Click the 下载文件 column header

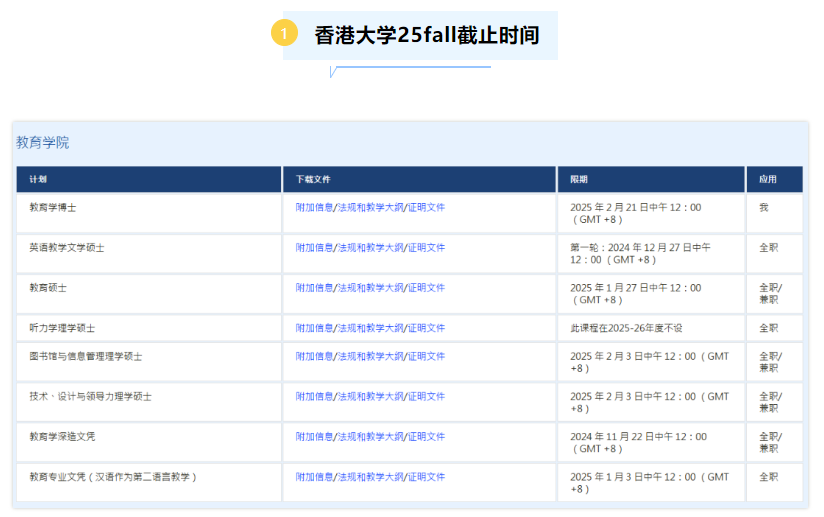tap(312, 180)
